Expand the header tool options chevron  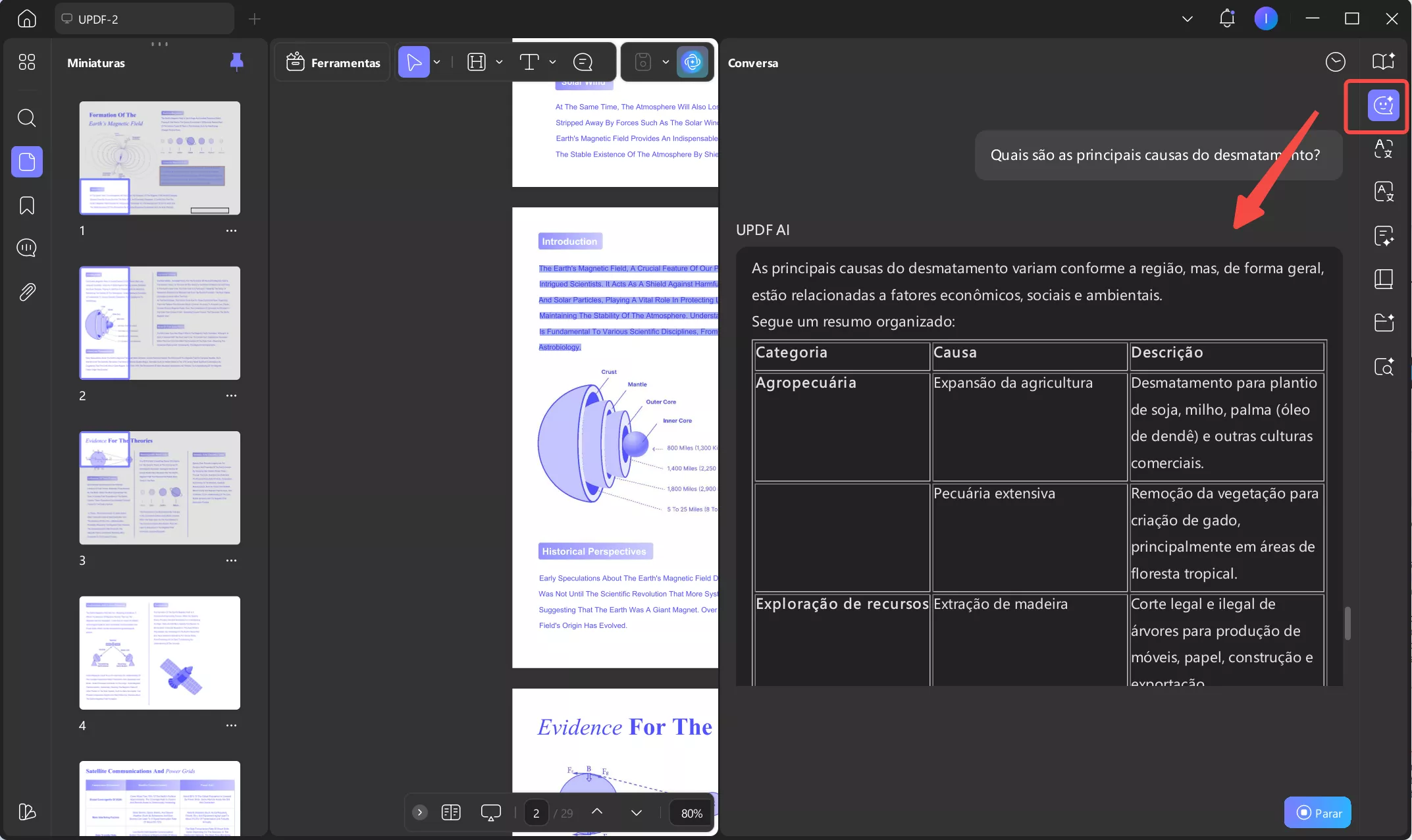[500, 61]
